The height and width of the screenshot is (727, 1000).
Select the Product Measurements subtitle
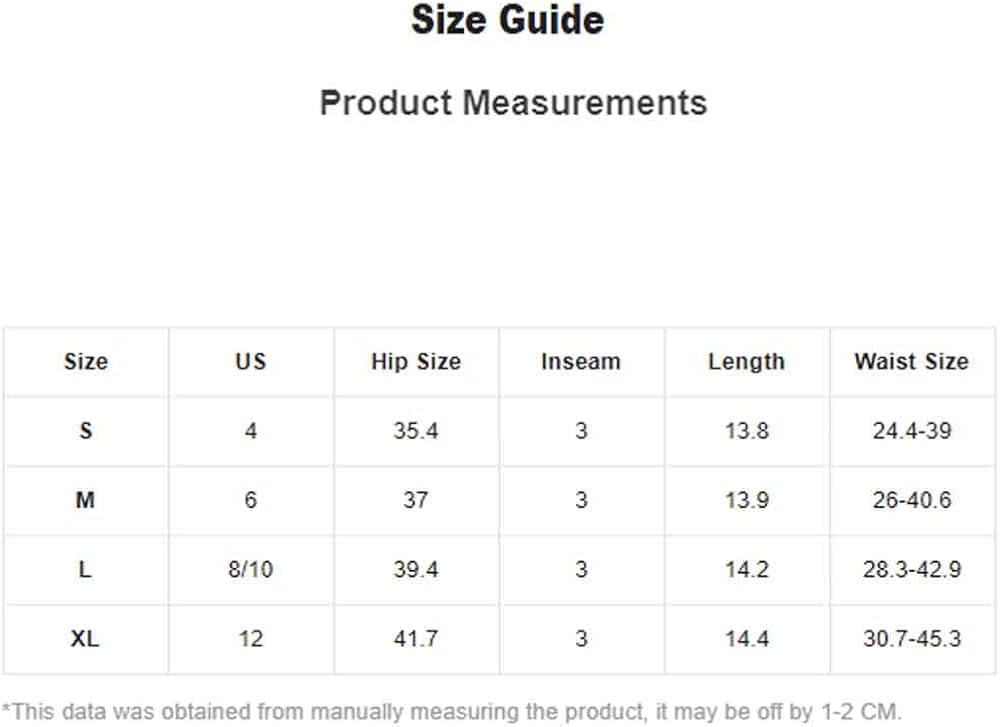pos(513,103)
